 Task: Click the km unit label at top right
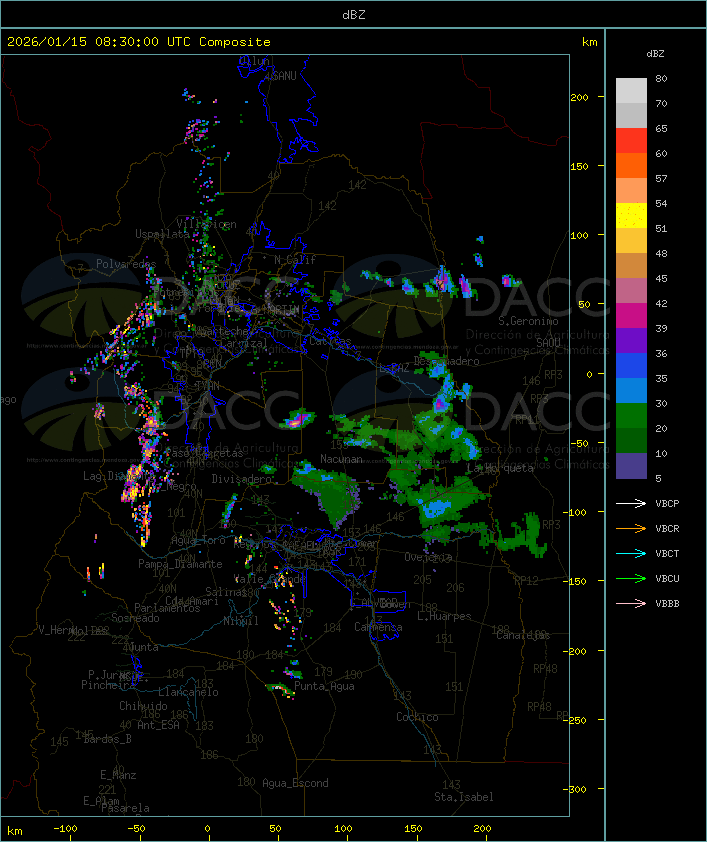[589, 42]
